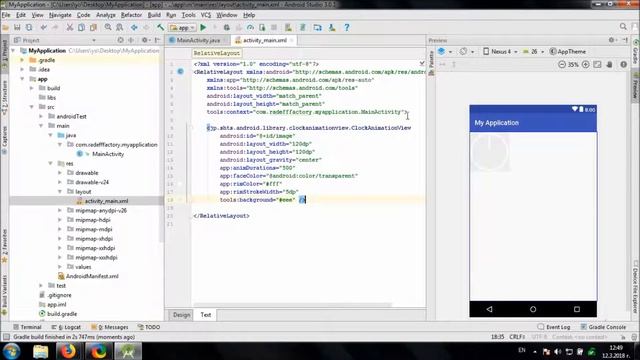Click AppTheme theme selector
The height and width of the screenshot is (360, 640).
tap(568, 51)
